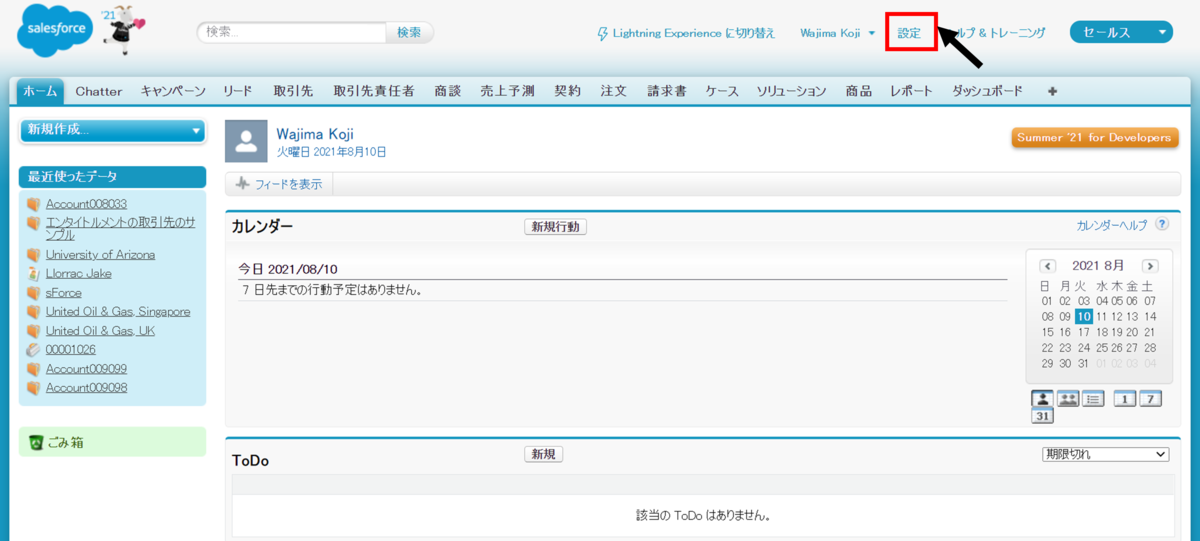Click contact icon next to Llorrac Jake

[x=34, y=273]
